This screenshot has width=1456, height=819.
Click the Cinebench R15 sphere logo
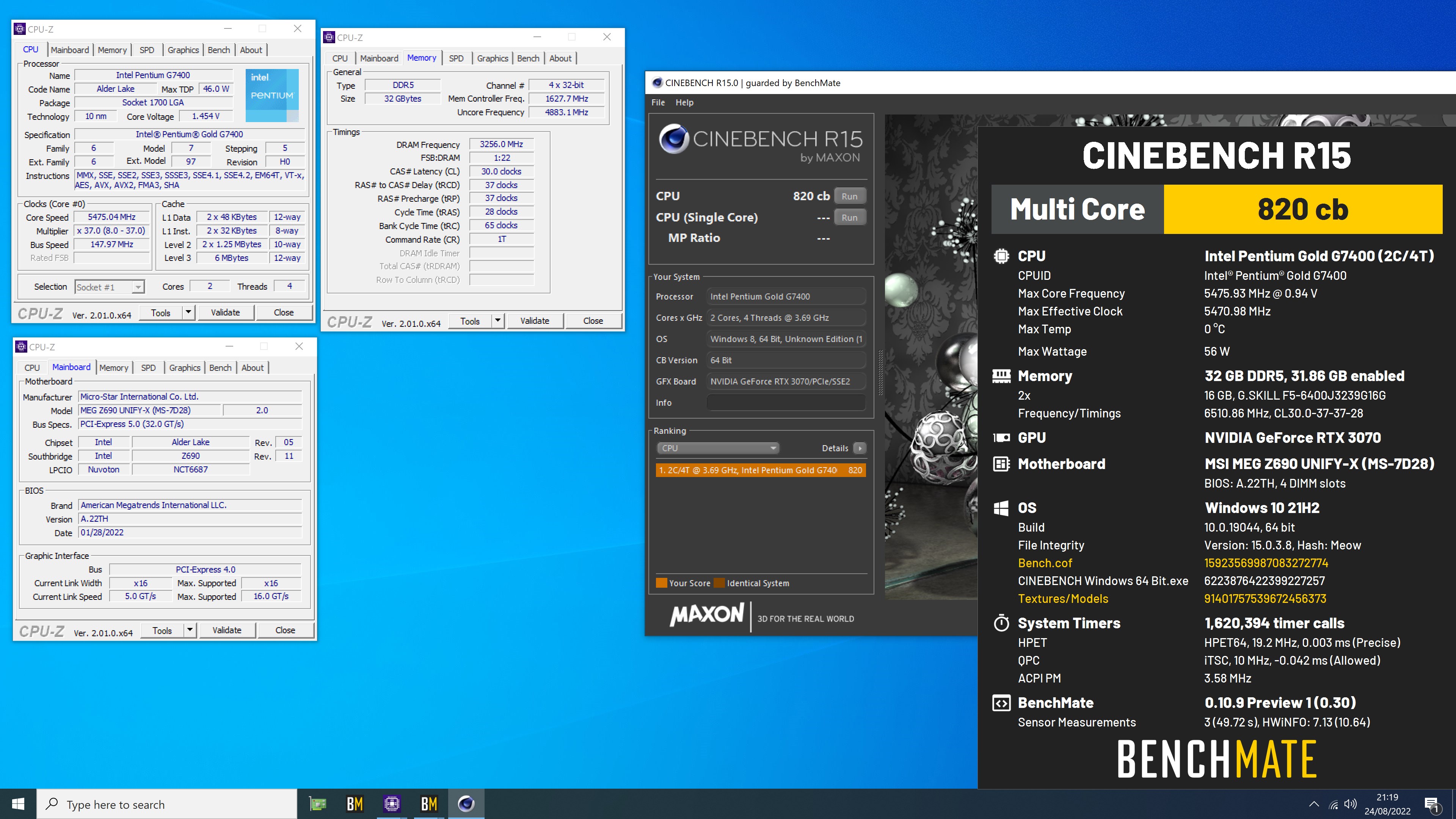(x=674, y=138)
